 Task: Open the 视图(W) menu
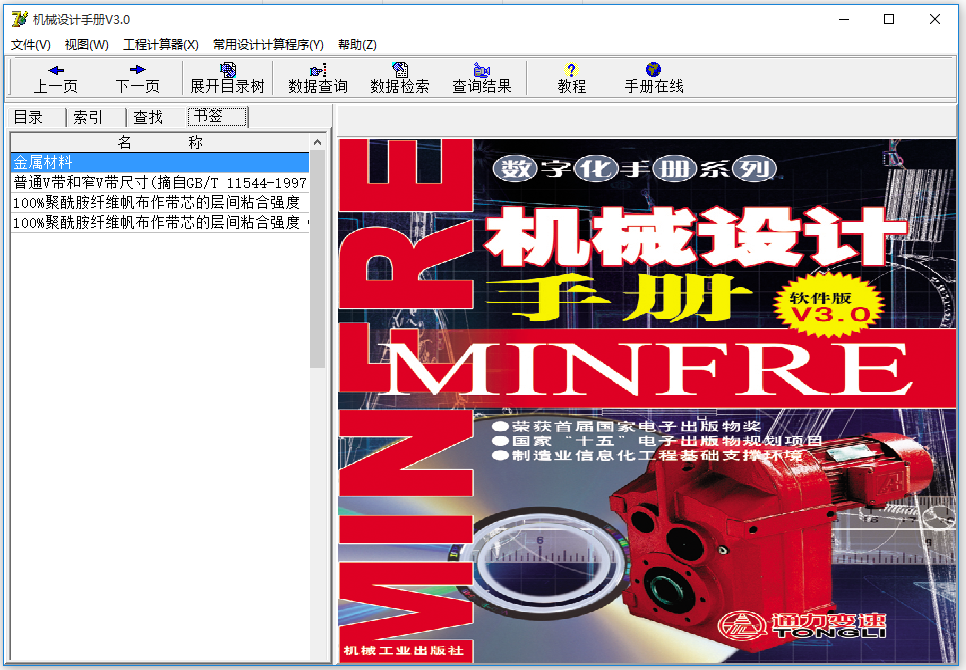point(86,44)
